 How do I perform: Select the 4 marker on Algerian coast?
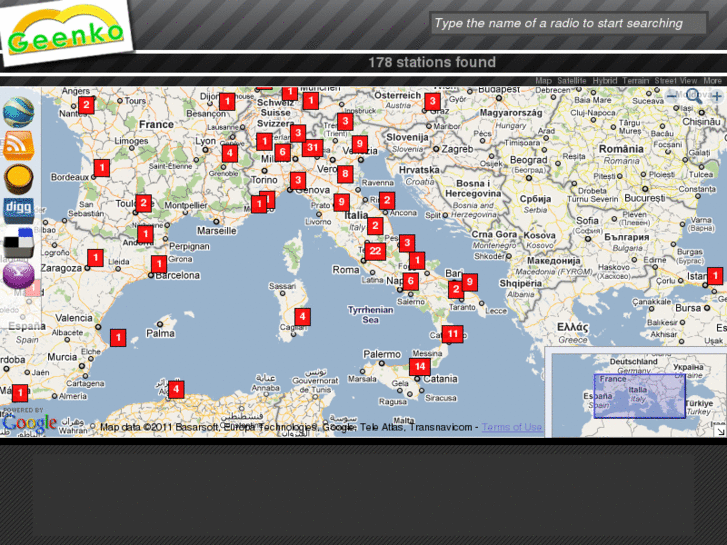[x=176, y=389]
